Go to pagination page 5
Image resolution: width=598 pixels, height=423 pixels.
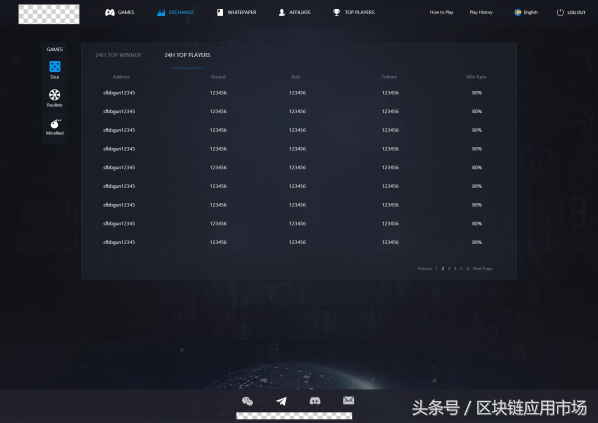coord(461,269)
